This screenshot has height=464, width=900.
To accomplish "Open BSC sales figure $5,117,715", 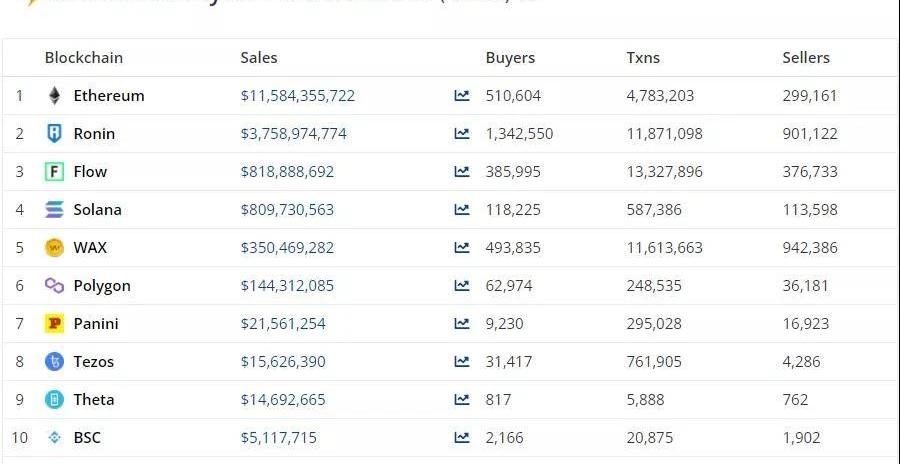I will (x=279, y=438).
